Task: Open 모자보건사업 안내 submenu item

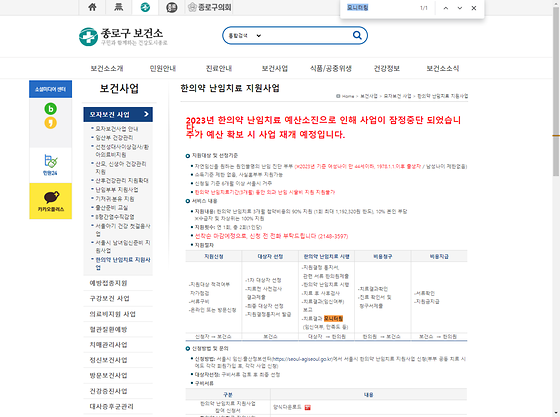Action: click(116, 129)
